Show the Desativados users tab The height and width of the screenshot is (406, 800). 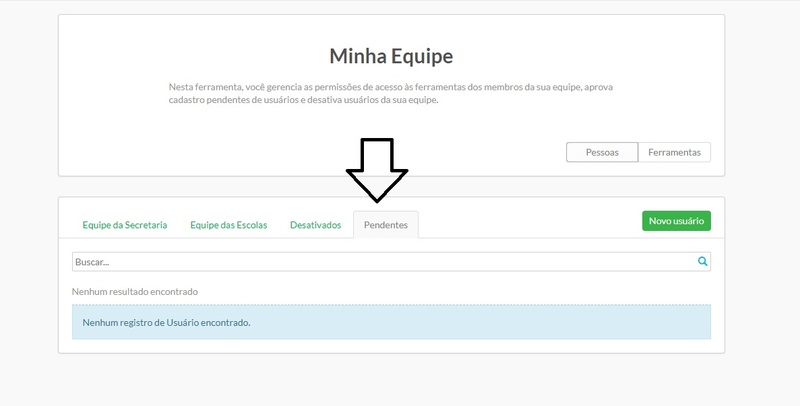[x=315, y=225]
